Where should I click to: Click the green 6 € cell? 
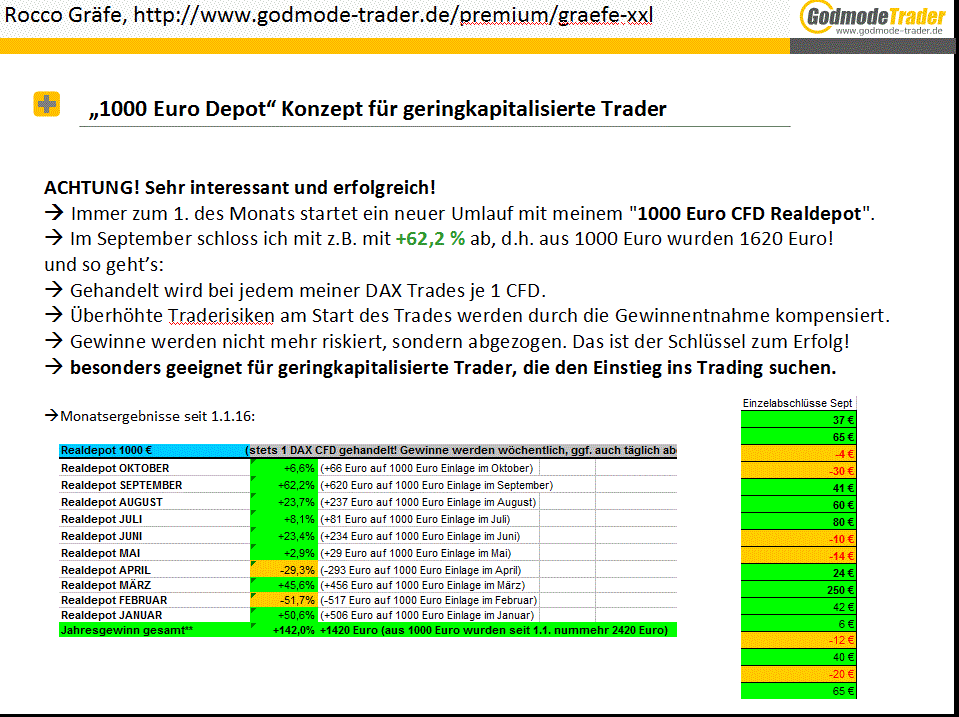(x=798, y=624)
